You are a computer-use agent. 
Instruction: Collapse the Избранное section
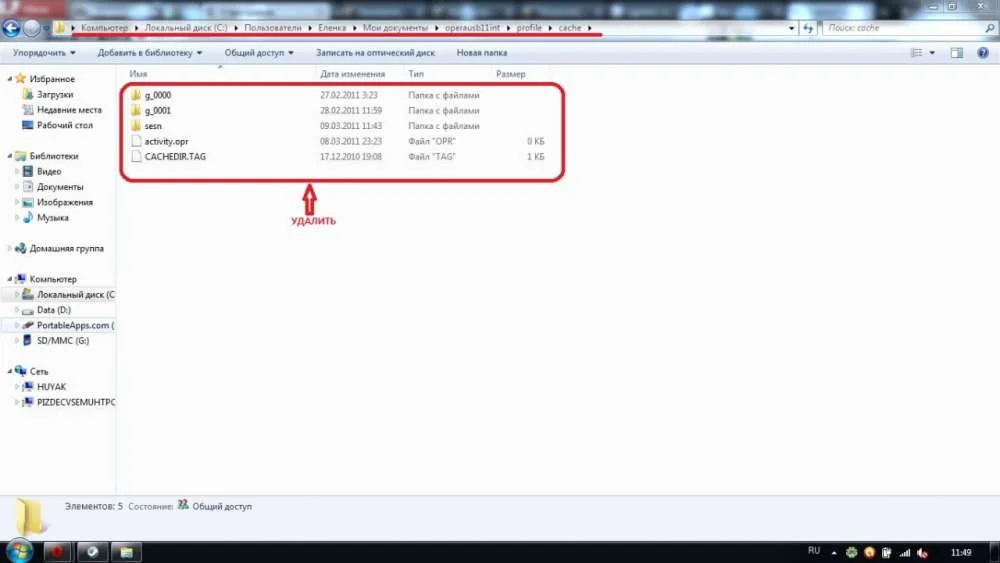10,78
